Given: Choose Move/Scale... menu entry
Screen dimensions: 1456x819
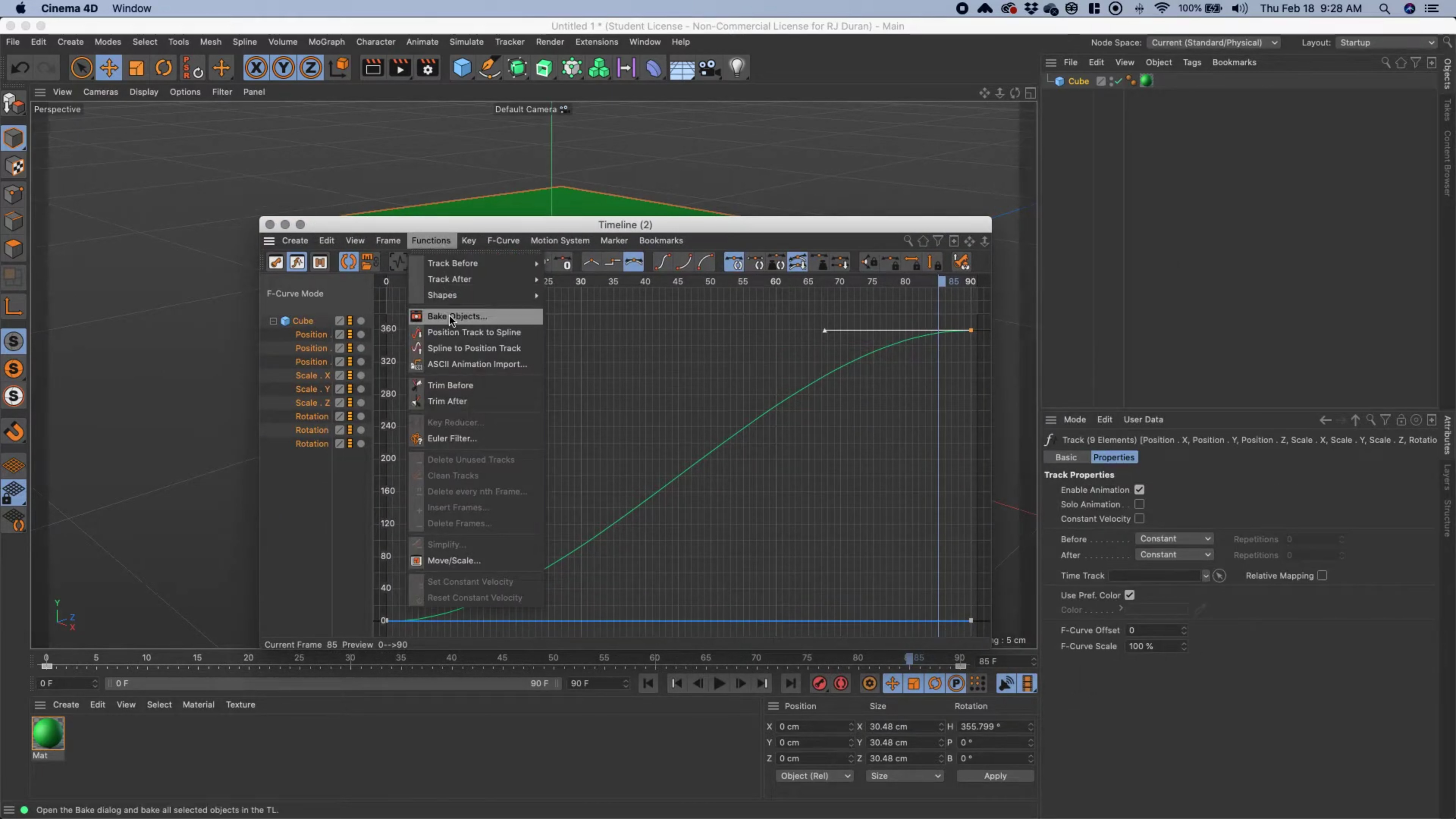Looking at the screenshot, I should tap(475, 561).
